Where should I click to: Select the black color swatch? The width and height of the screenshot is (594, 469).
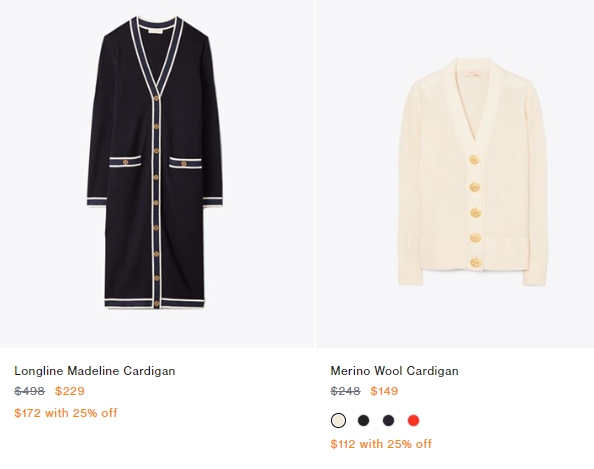(x=363, y=421)
